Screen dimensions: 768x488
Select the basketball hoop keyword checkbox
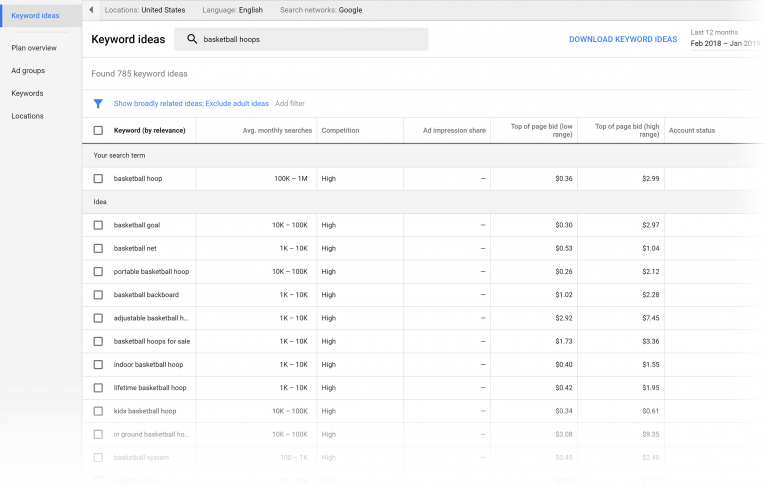coord(98,178)
